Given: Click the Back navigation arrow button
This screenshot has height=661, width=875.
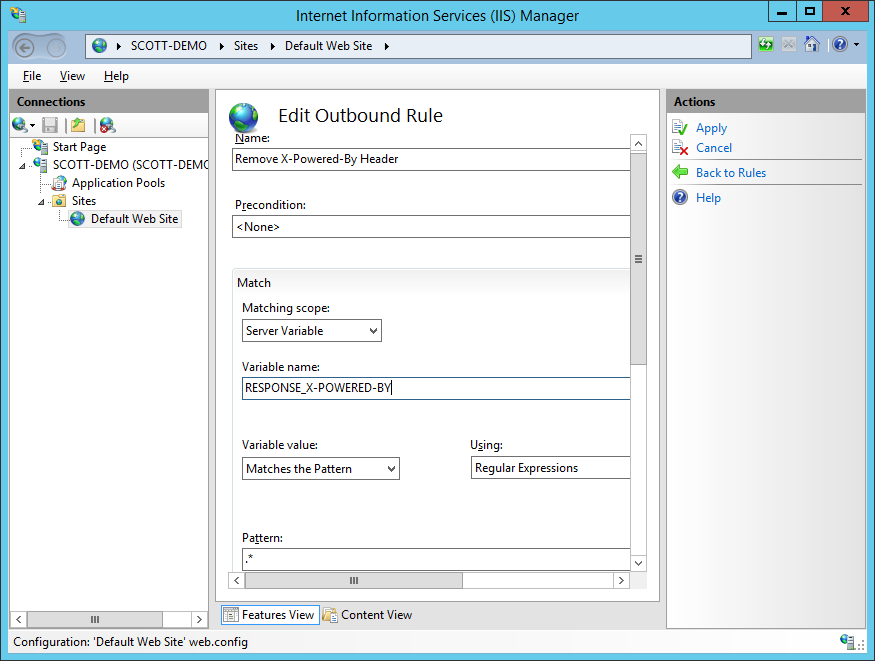Looking at the screenshot, I should click(25, 46).
